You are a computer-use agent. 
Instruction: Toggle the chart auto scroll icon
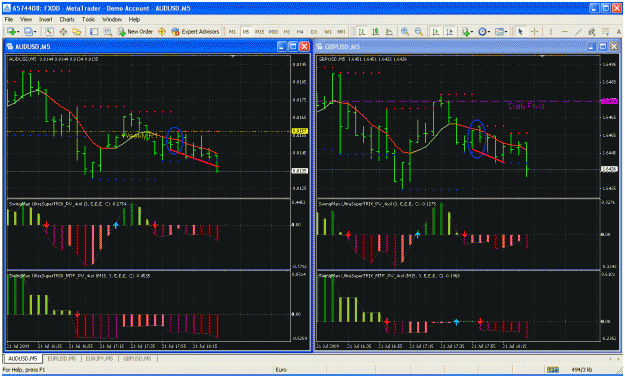pyautogui.click(x=436, y=31)
